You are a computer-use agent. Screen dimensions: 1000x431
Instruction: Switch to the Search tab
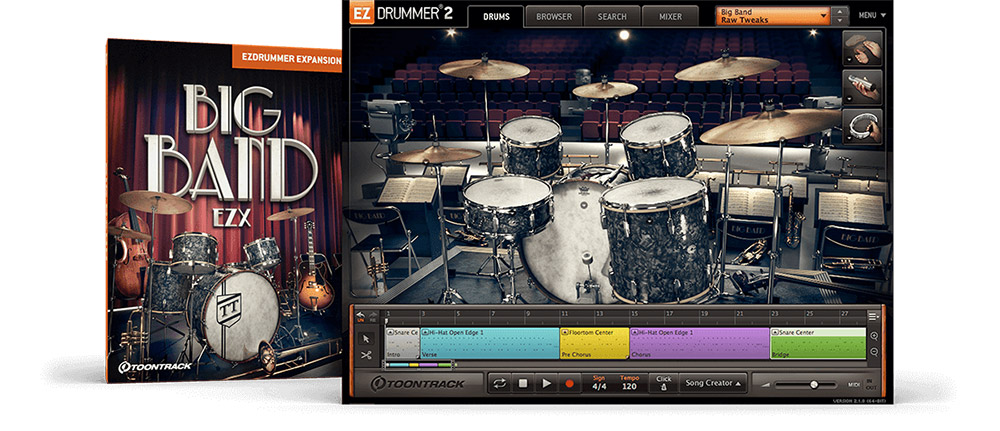point(612,17)
